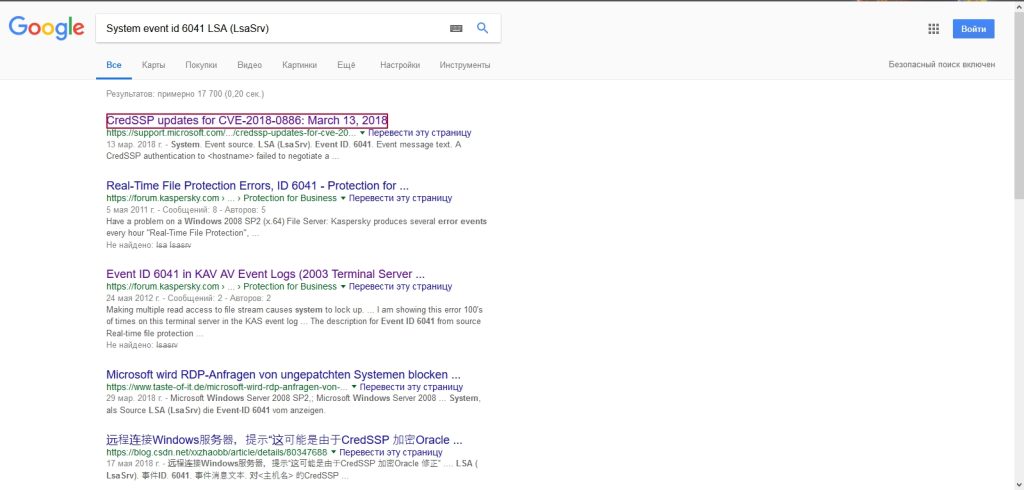Expand arrow beside first Kaspersky forum URL
The height and width of the screenshot is (490, 1024).
coord(343,198)
